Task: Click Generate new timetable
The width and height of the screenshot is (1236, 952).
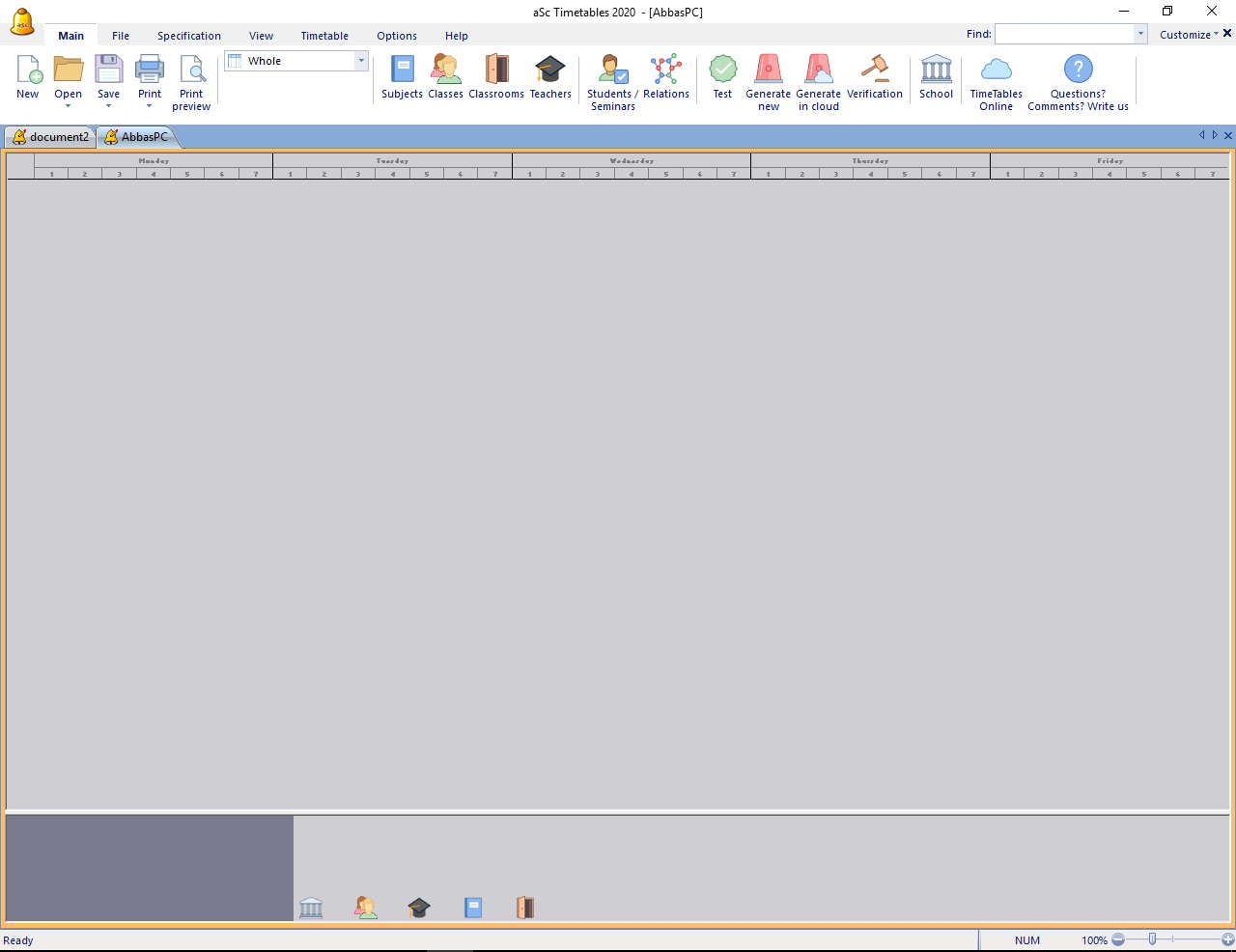Action: (x=768, y=83)
